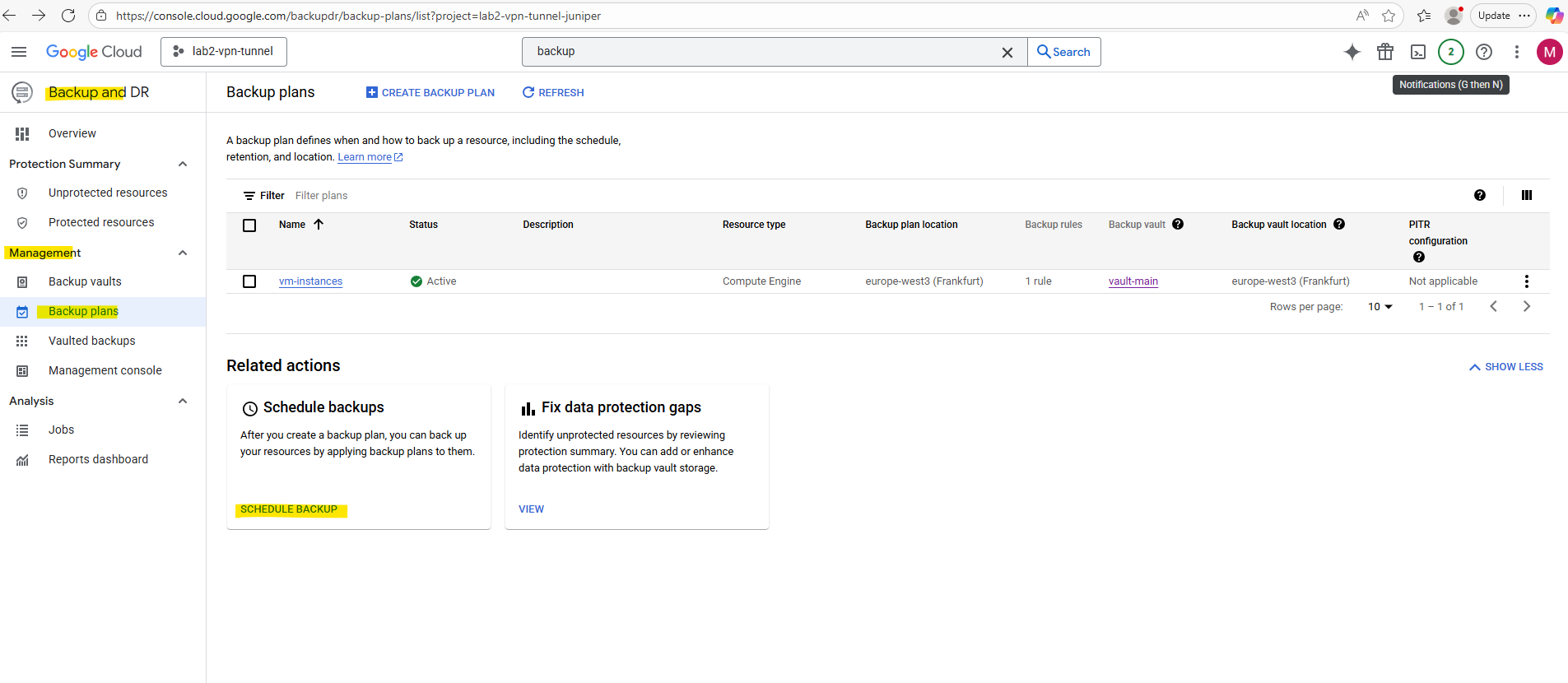Collapse the Protection Summary section
The width and height of the screenshot is (1568, 683).
[183, 164]
